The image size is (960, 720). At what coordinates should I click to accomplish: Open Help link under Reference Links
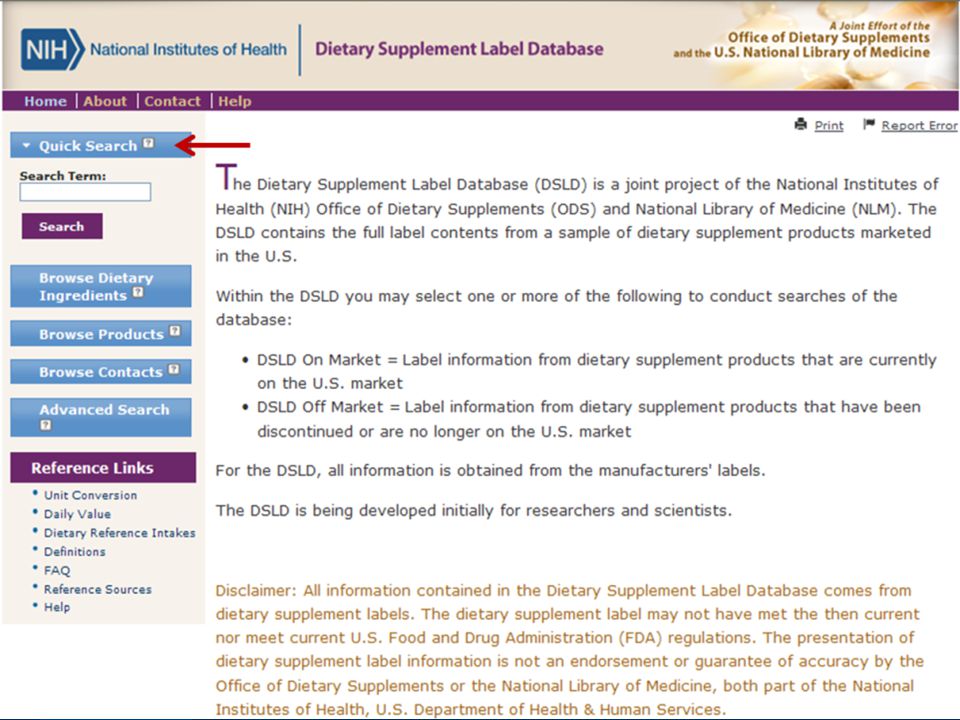click(x=57, y=607)
